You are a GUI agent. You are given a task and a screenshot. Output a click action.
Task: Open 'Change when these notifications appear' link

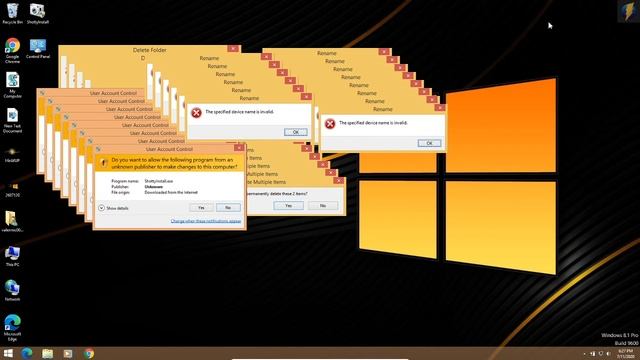point(206,221)
